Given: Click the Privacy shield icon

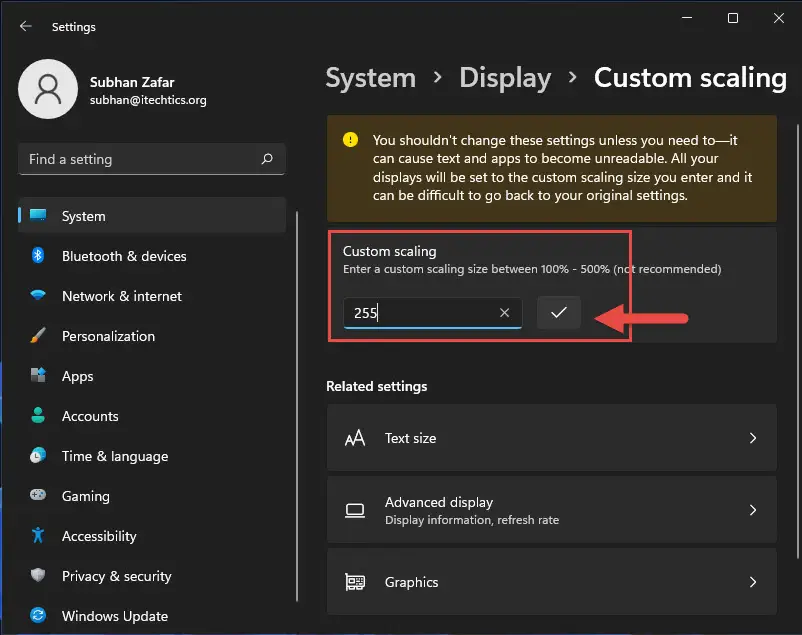Looking at the screenshot, I should click(x=38, y=575).
